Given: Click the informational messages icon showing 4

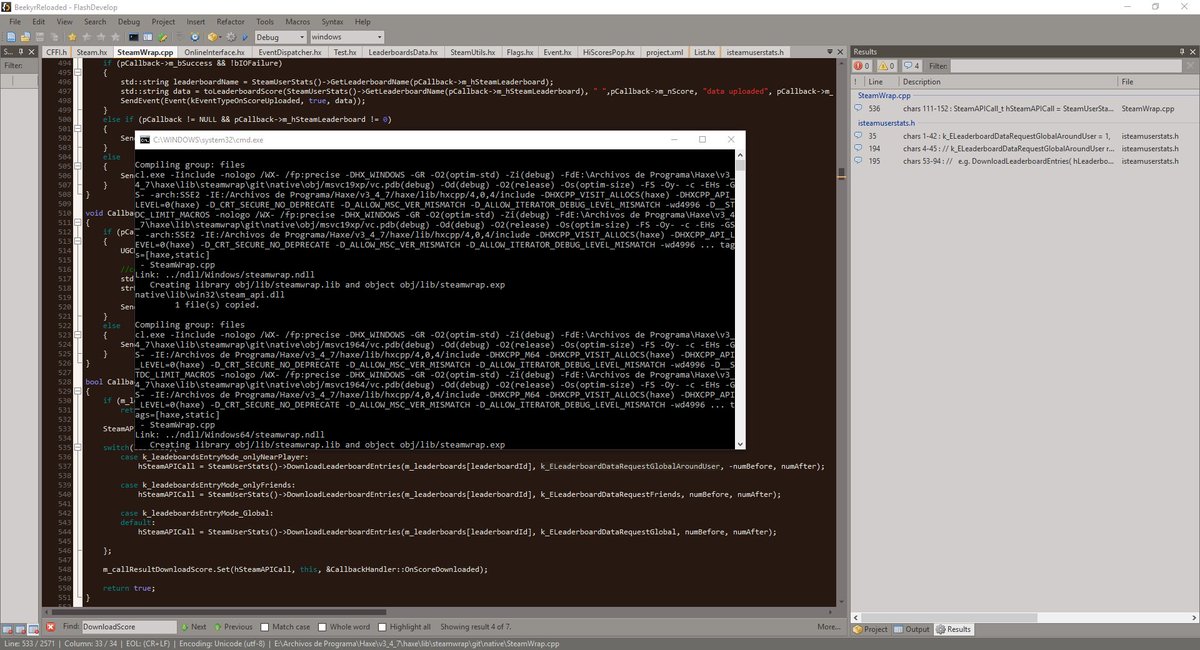Looking at the screenshot, I should [909, 66].
